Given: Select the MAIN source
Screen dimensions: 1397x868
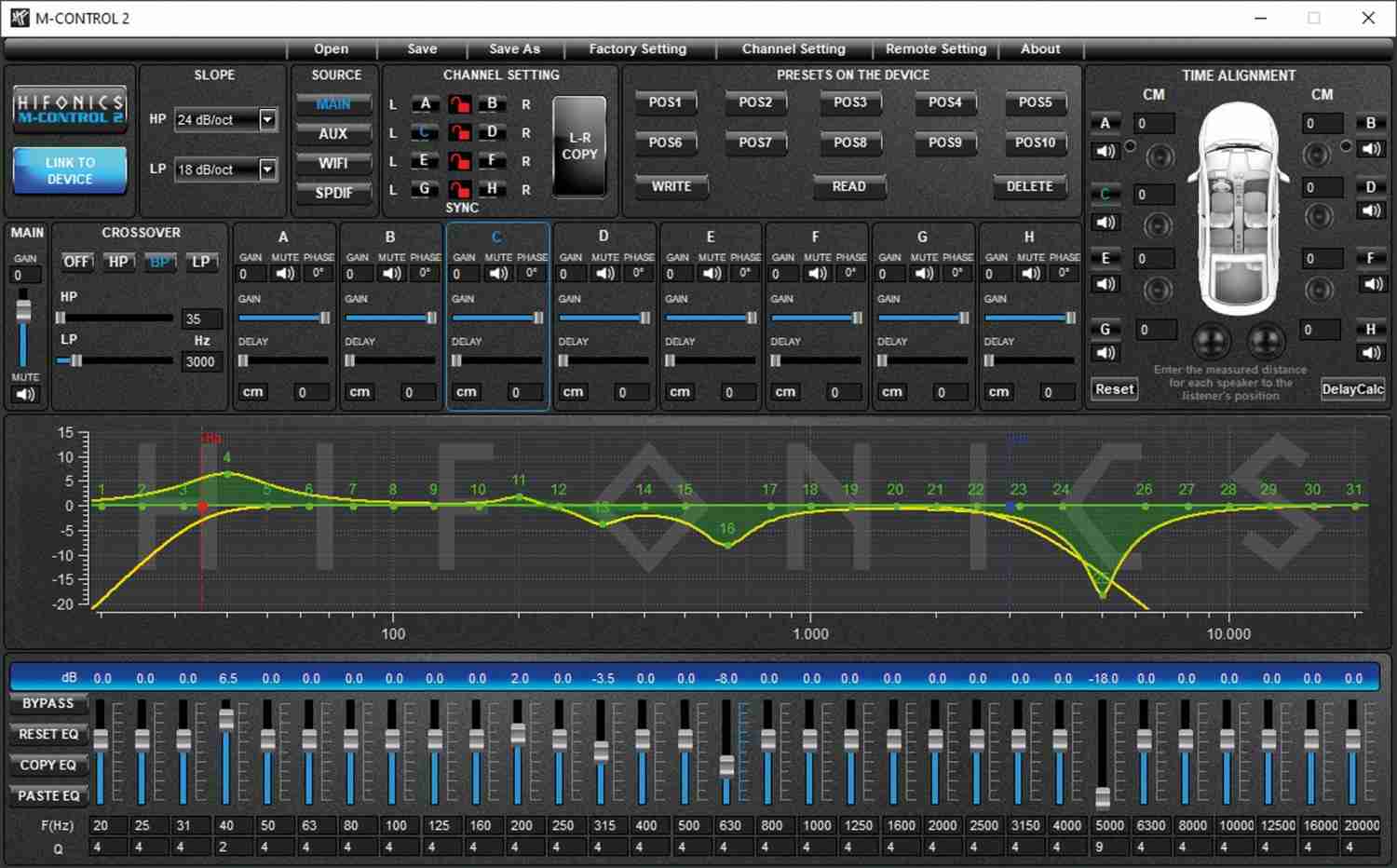Looking at the screenshot, I should [333, 104].
